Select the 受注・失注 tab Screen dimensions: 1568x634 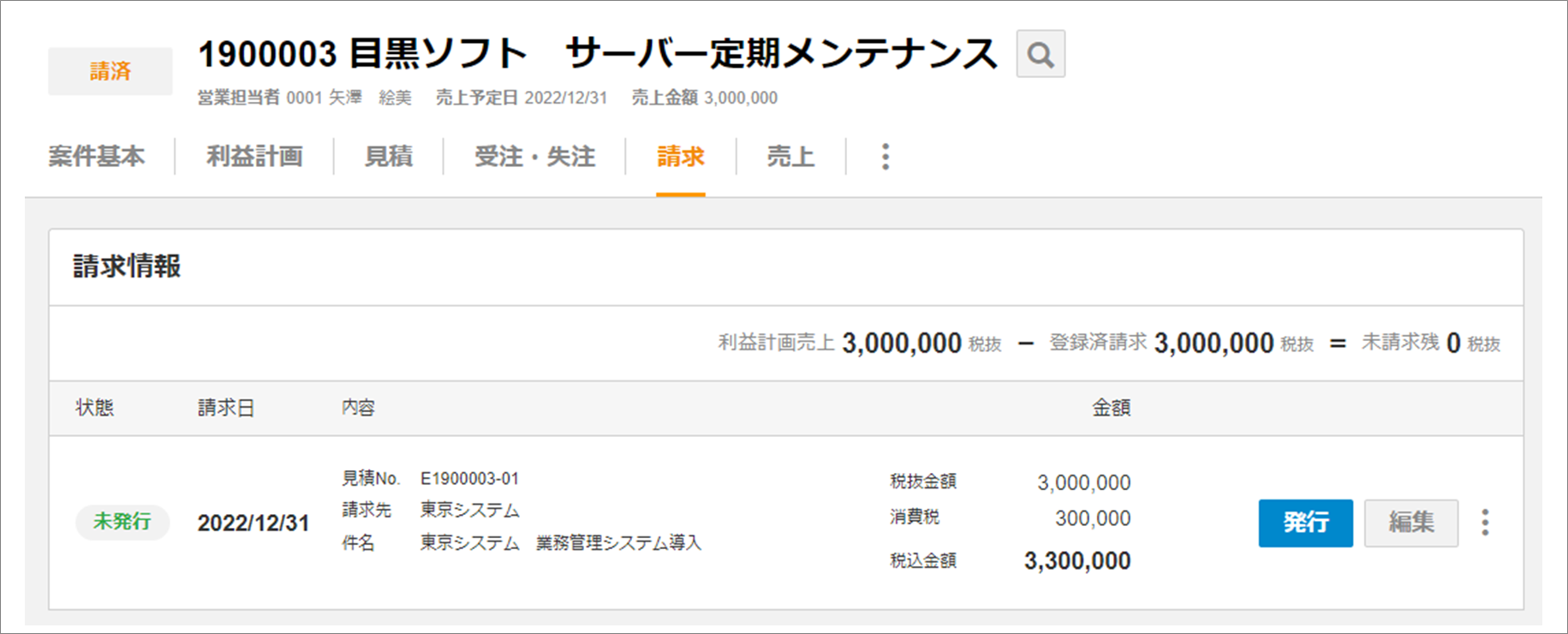pos(534,157)
